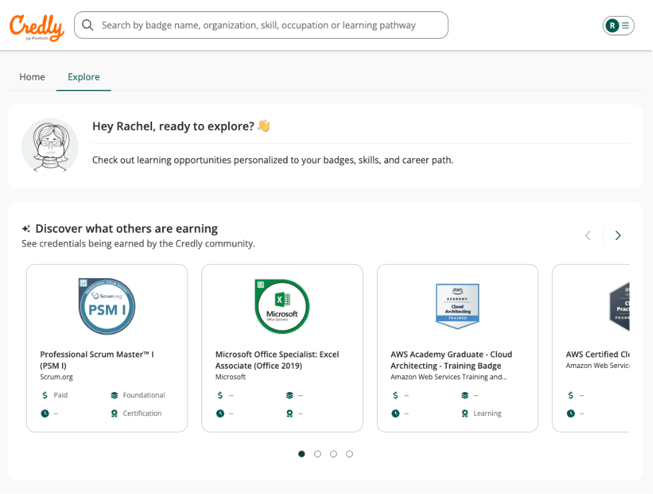Open the hamburger menu icon
Screen dimensions: 653x494
pyautogui.click(x=626, y=26)
